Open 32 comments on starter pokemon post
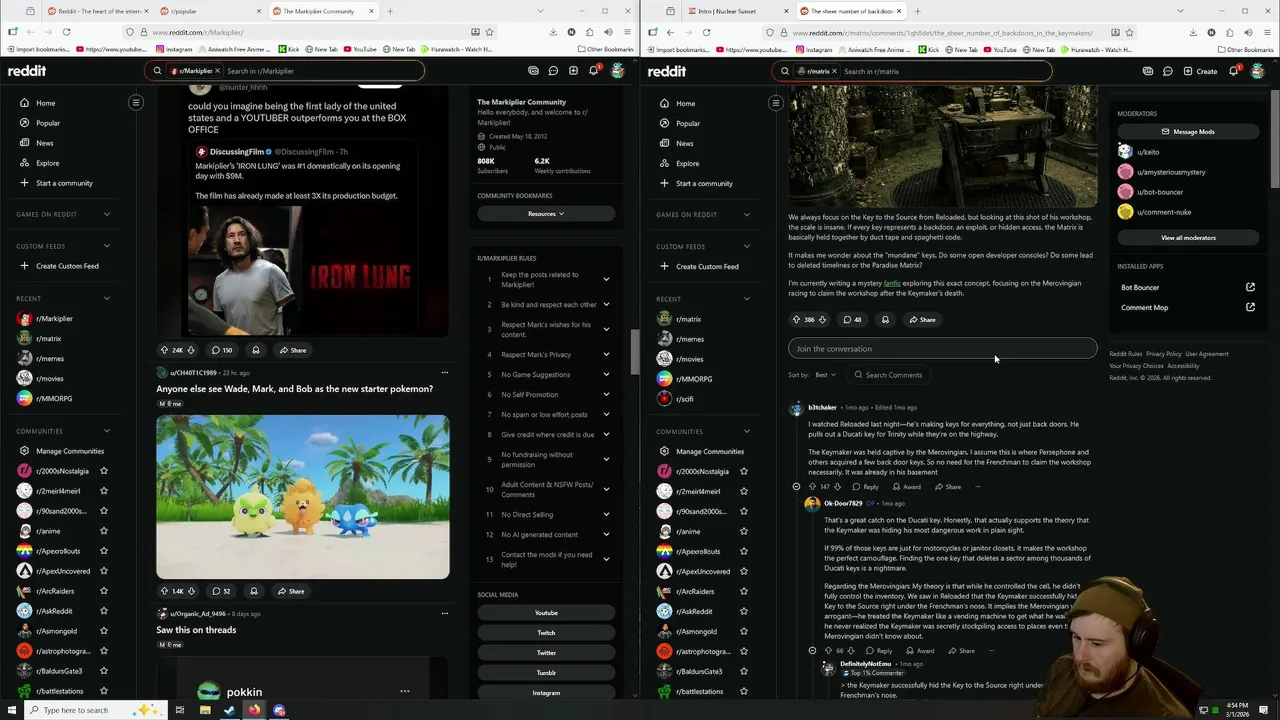1280x720 pixels. tap(220, 591)
